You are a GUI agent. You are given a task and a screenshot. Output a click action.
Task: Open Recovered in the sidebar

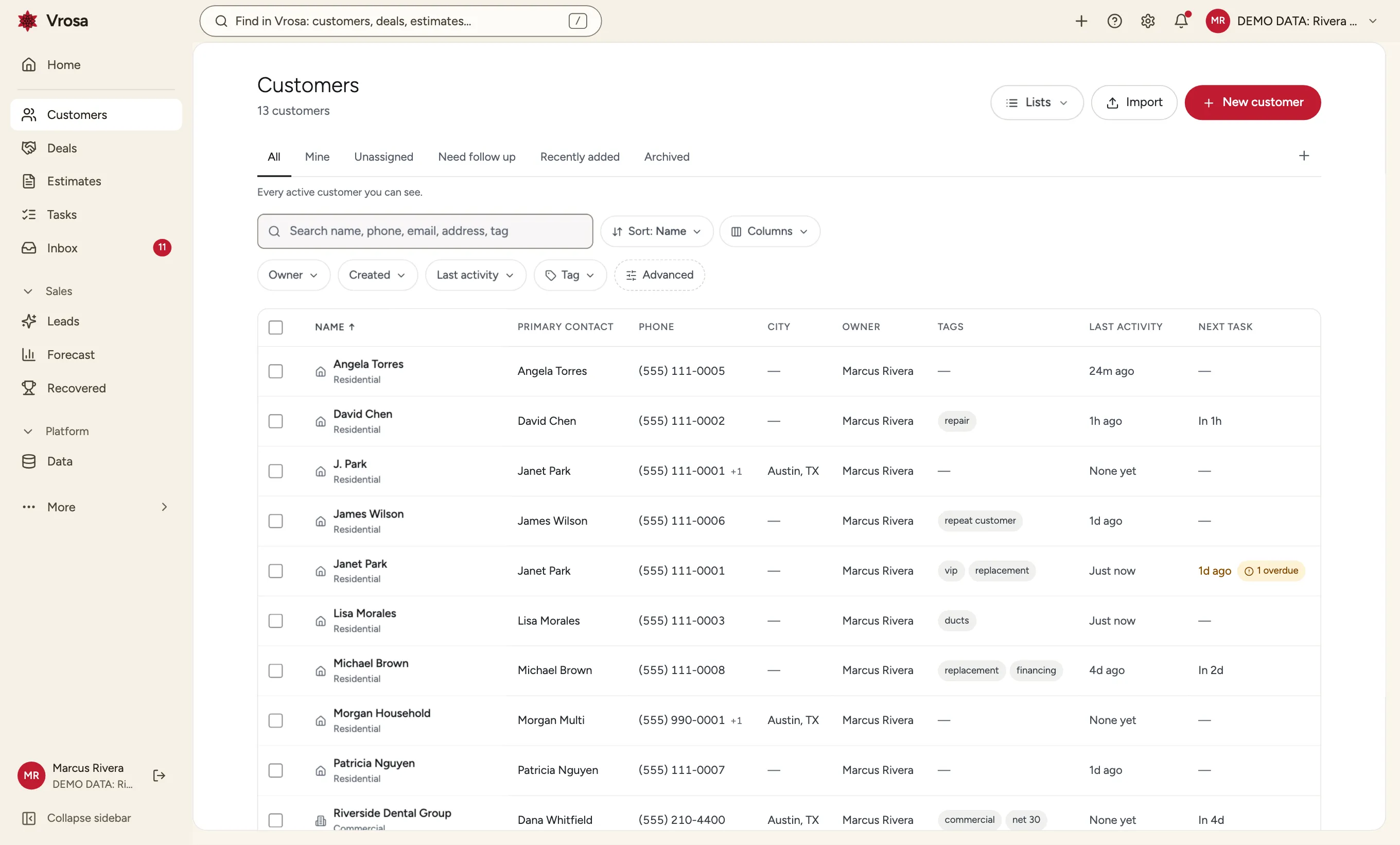pyautogui.click(x=96, y=388)
